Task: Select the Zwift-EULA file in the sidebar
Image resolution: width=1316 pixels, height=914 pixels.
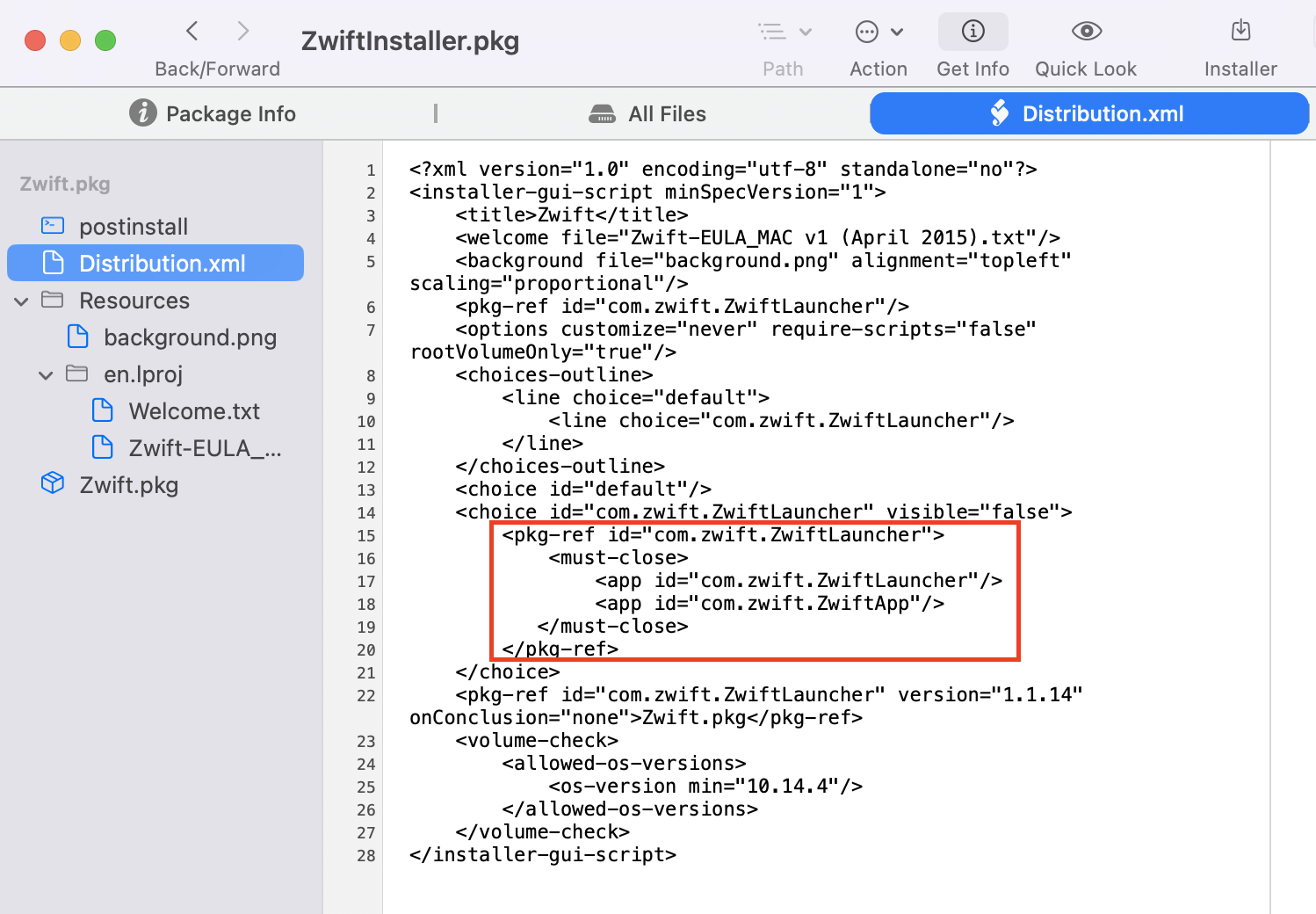Action: (x=204, y=448)
